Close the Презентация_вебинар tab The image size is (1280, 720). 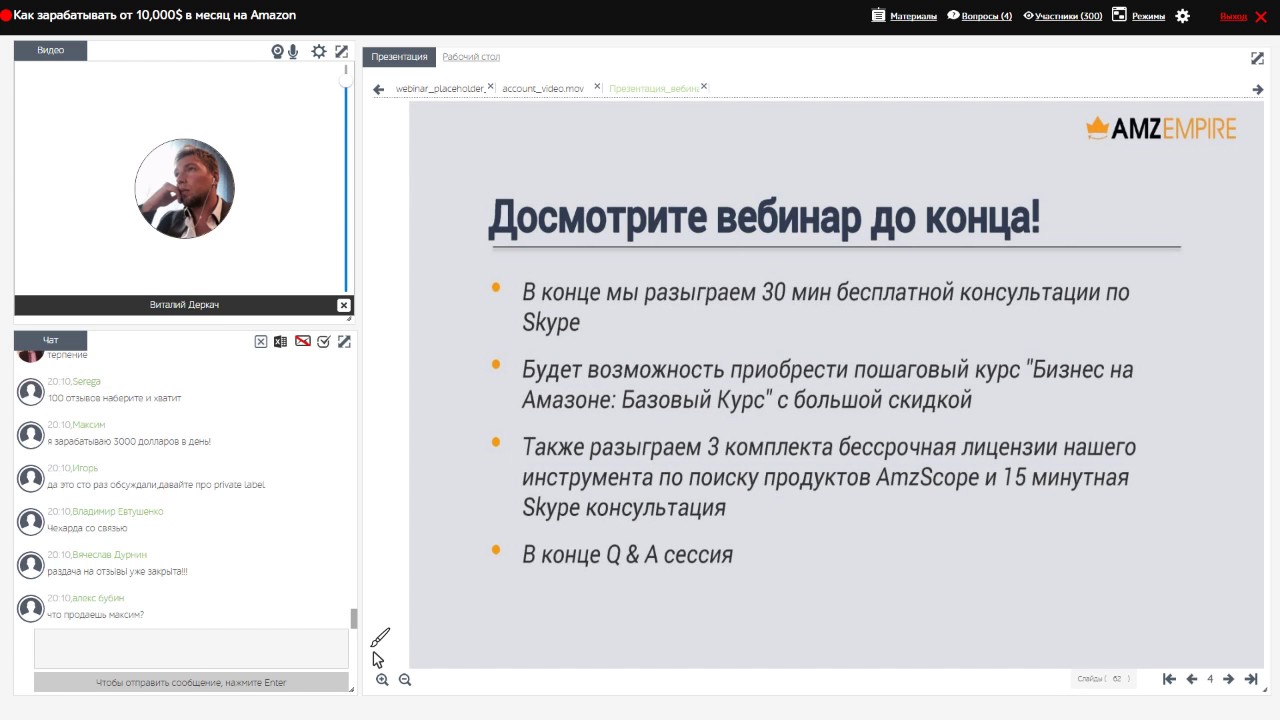pos(704,87)
